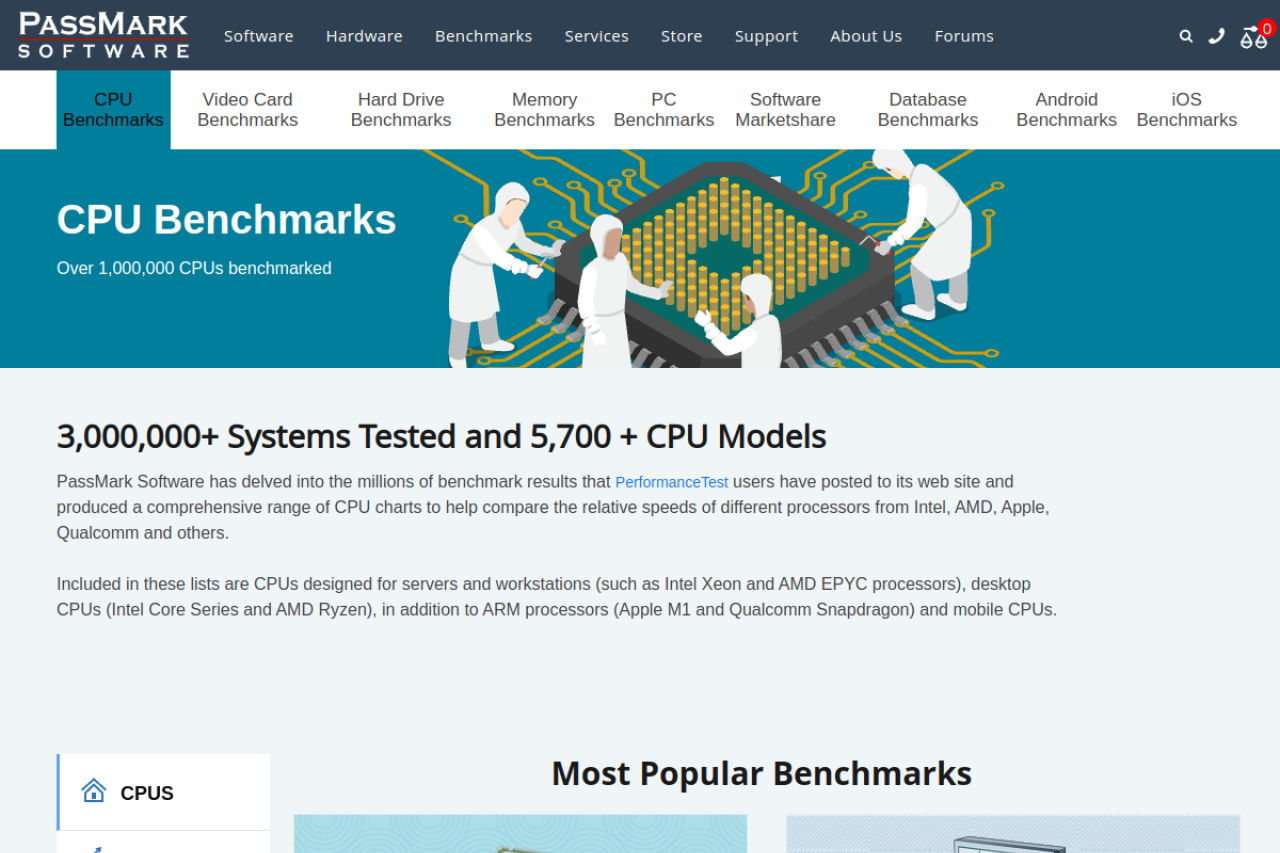Switch to Memory Benchmarks tab
Screen dimensions: 1280x853
coord(545,110)
